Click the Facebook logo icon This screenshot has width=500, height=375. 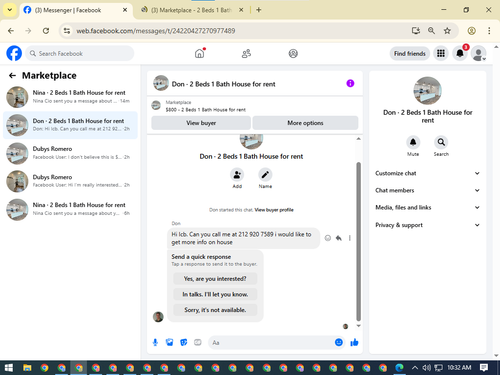point(14,53)
